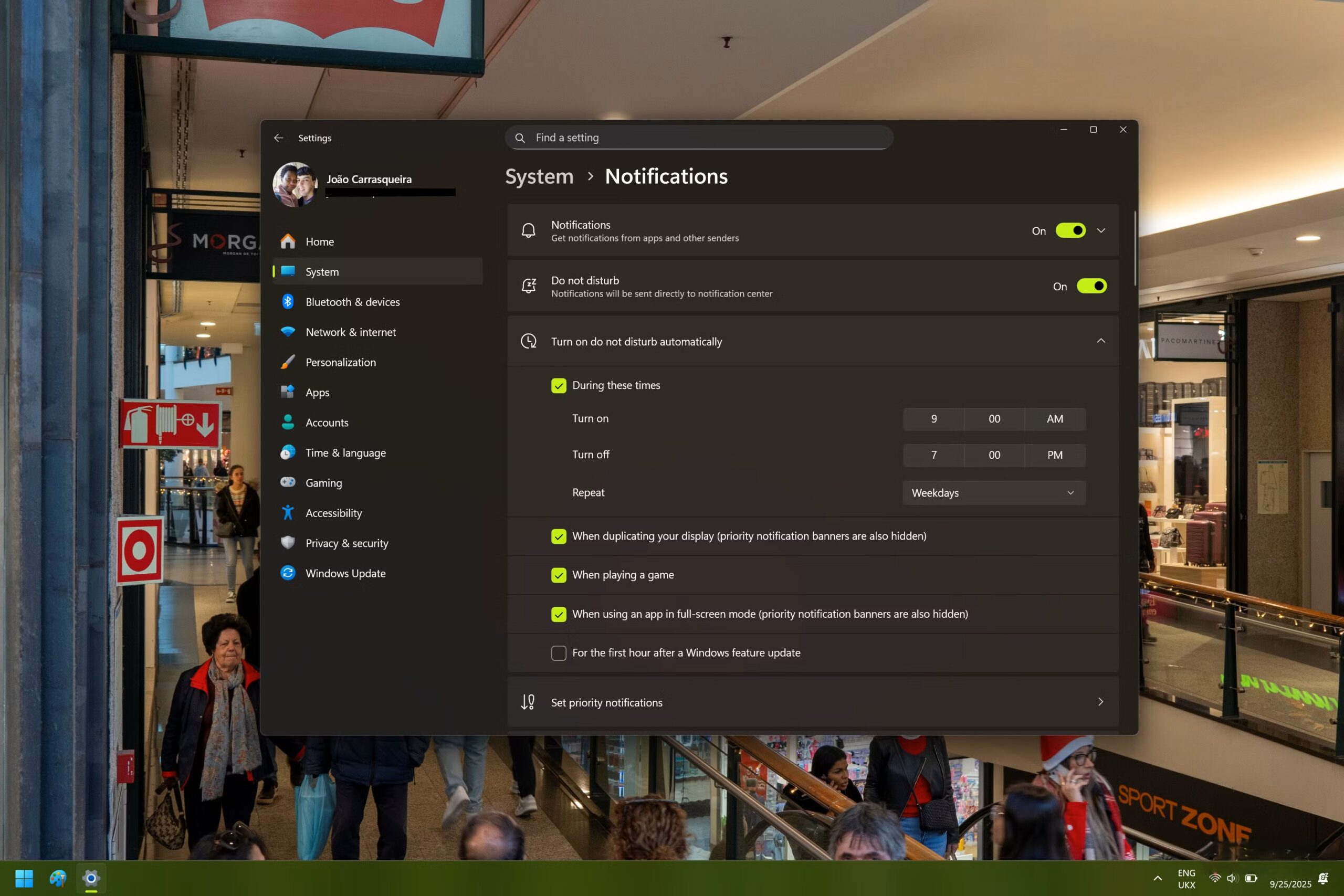The image size is (1344, 896).
Task: Click the Windows Update sync icon
Action: click(x=288, y=573)
